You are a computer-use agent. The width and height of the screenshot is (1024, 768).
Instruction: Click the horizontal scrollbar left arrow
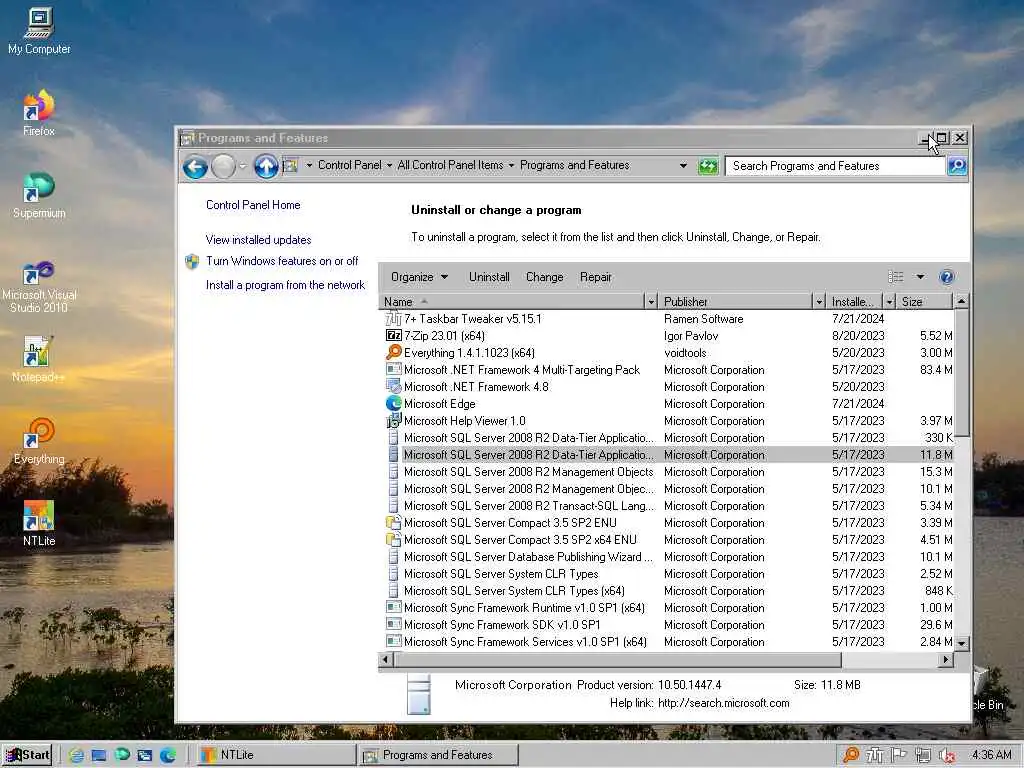point(385,660)
